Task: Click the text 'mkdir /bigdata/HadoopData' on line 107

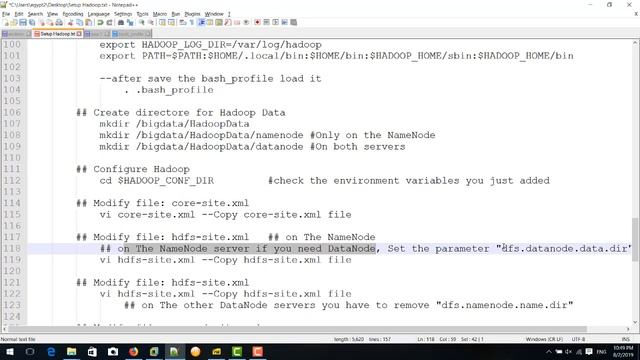Action: [174, 124]
